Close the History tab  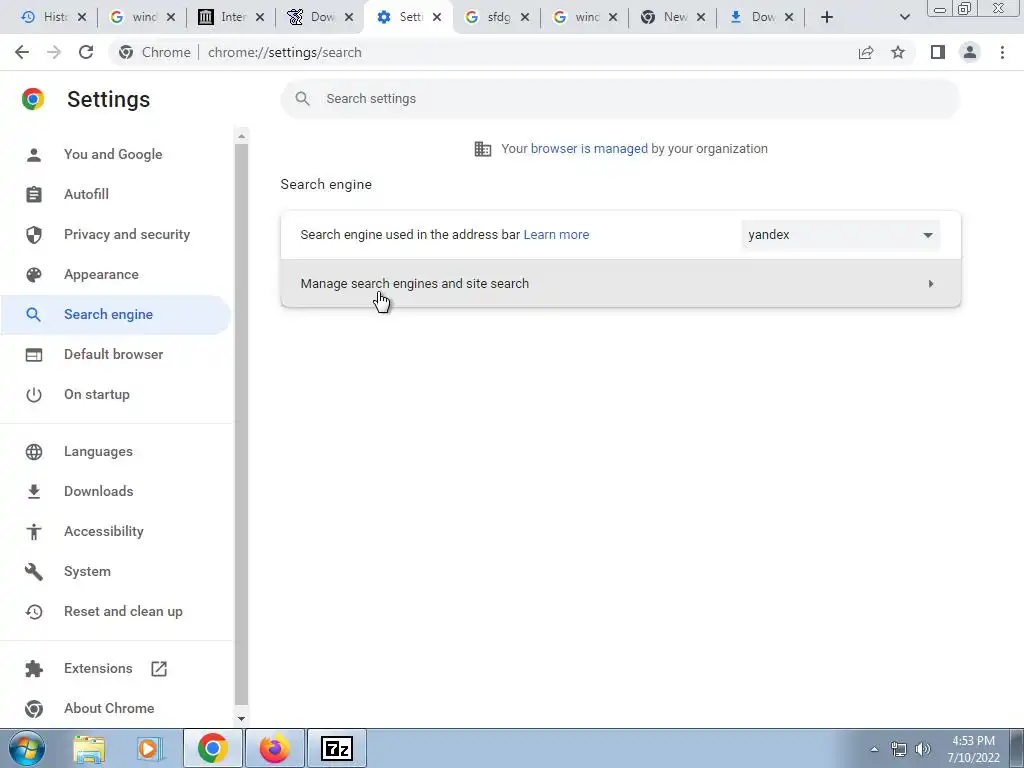pos(82,18)
